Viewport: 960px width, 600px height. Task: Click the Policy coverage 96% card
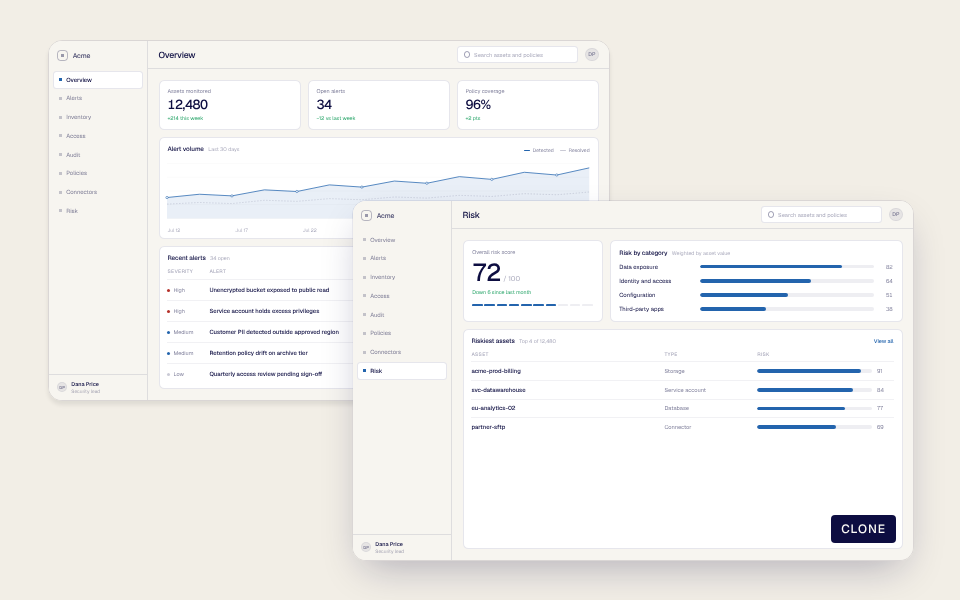pyautogui.click(x=528, y=105)
